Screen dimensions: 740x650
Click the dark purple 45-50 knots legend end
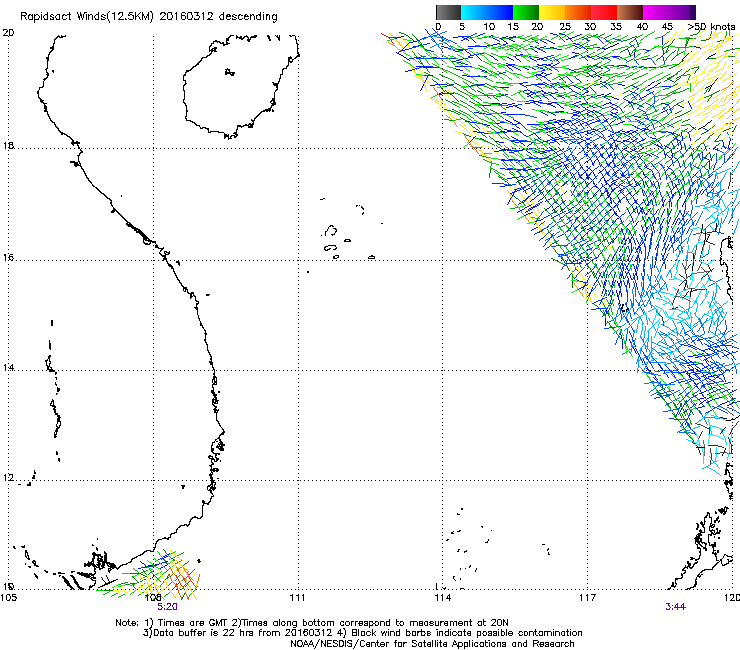tap(682, 12)
